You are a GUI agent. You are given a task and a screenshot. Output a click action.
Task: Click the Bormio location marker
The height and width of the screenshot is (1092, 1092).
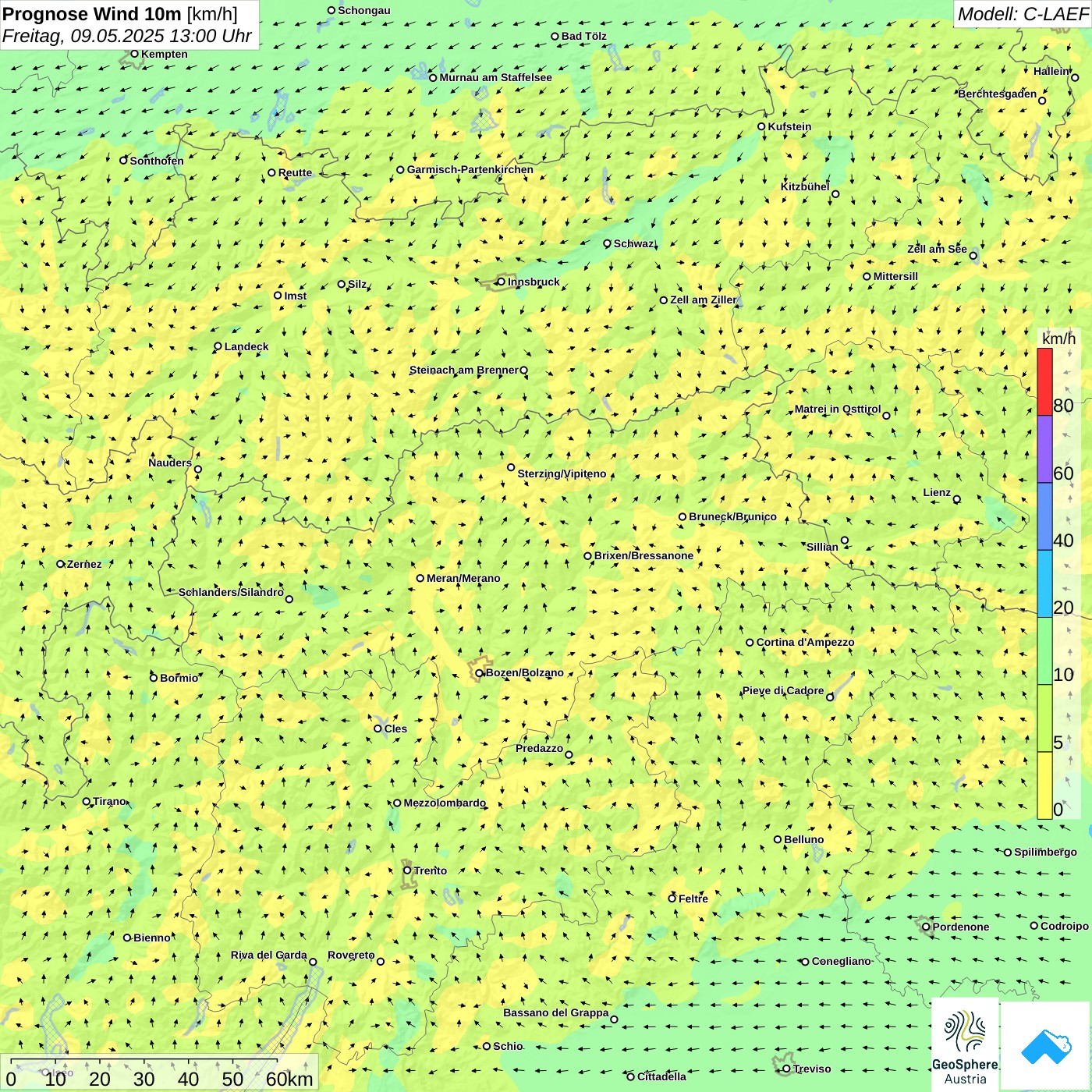pyautogui.click(x=154, y=678)
